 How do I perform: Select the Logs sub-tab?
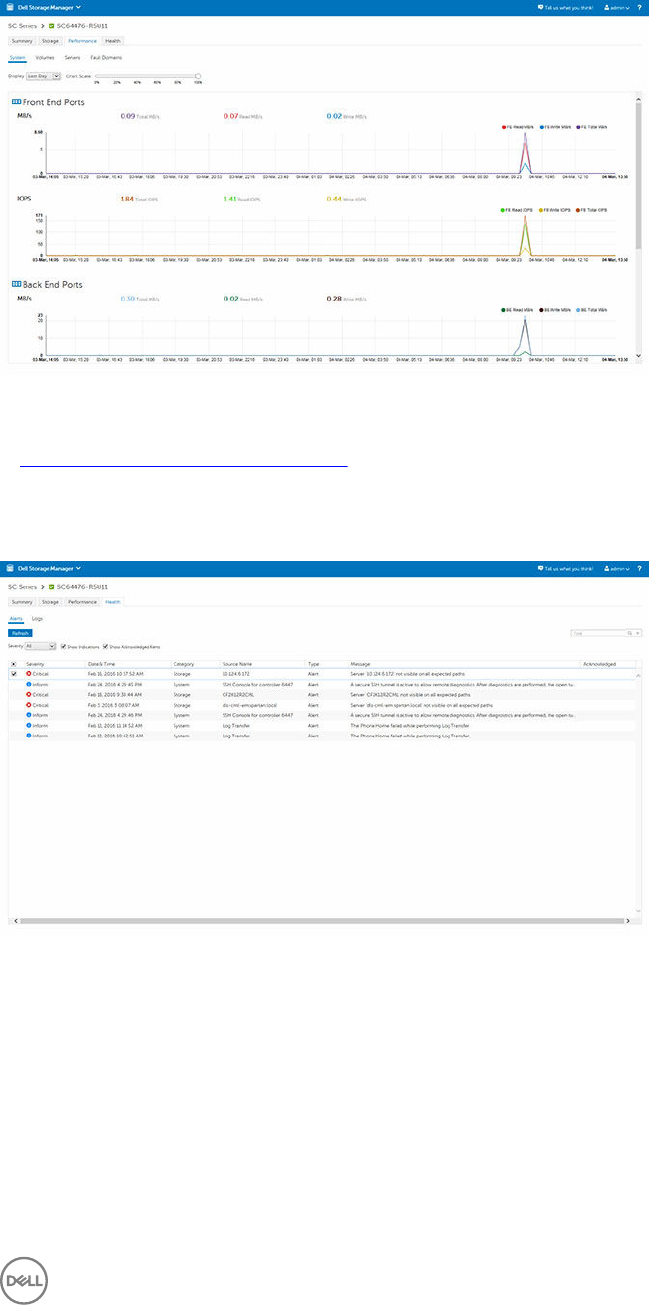tap(37, 619)
